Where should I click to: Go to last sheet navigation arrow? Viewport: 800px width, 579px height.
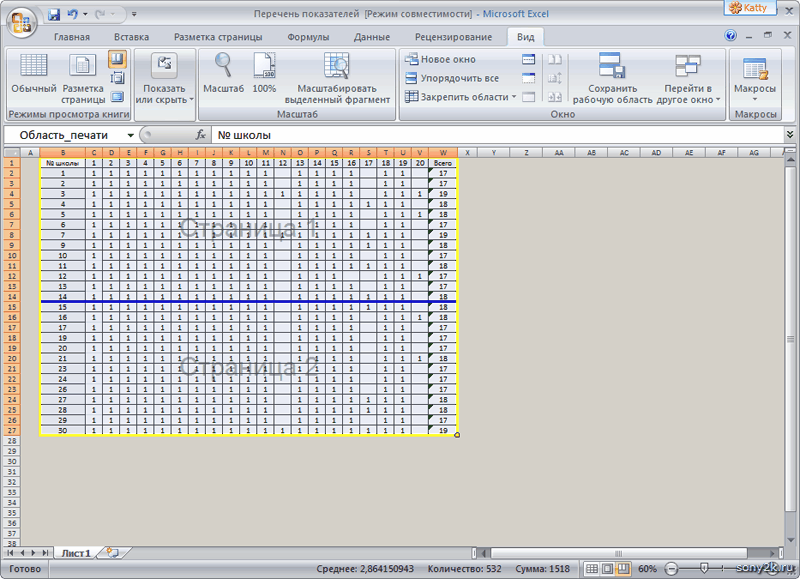click(45, 553)
